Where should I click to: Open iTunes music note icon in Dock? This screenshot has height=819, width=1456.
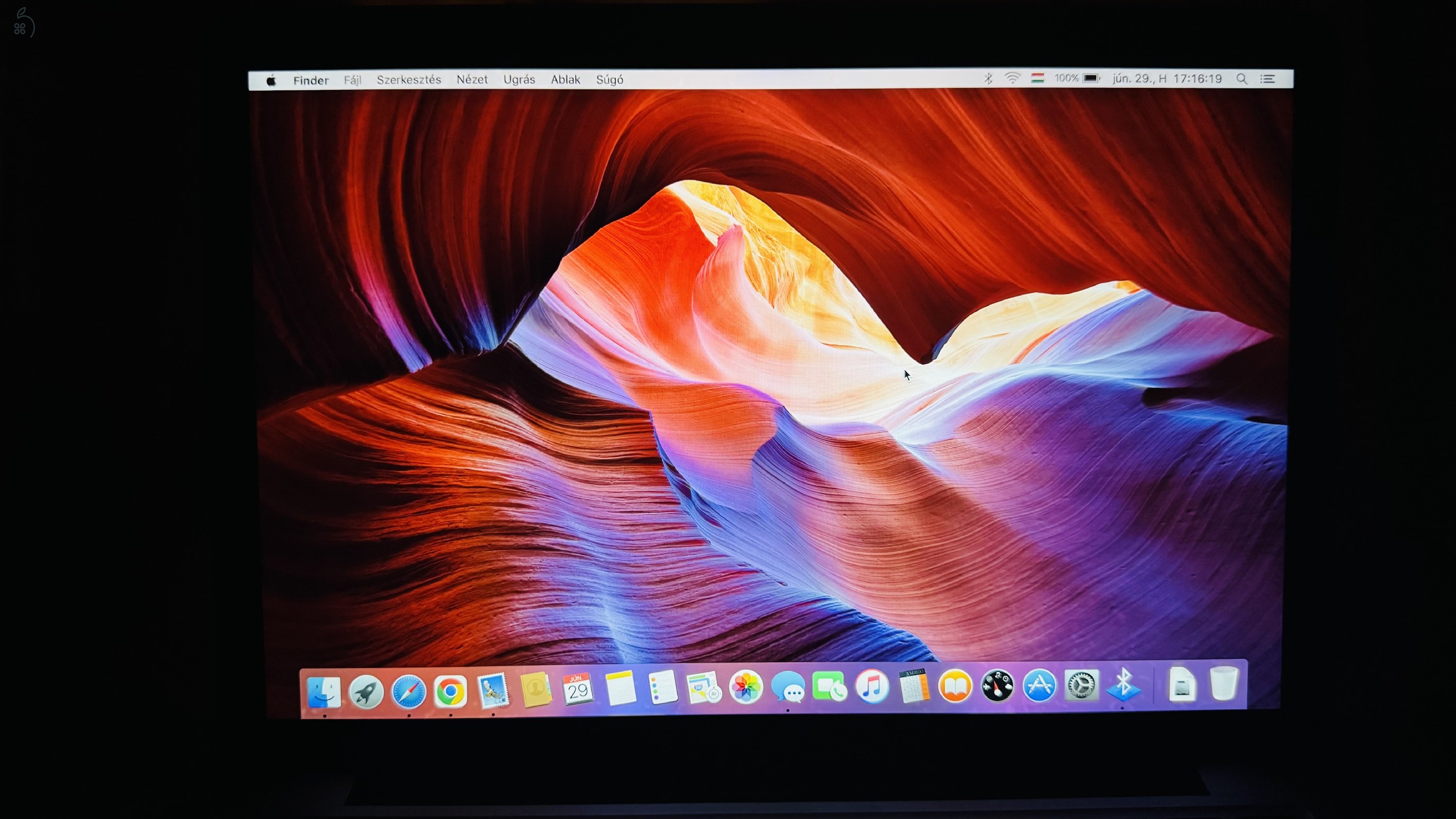[x=872, y=686]
